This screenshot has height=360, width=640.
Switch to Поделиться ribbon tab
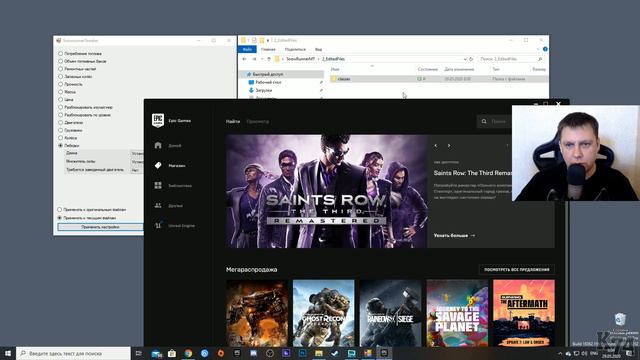click(x=295, y=49)
